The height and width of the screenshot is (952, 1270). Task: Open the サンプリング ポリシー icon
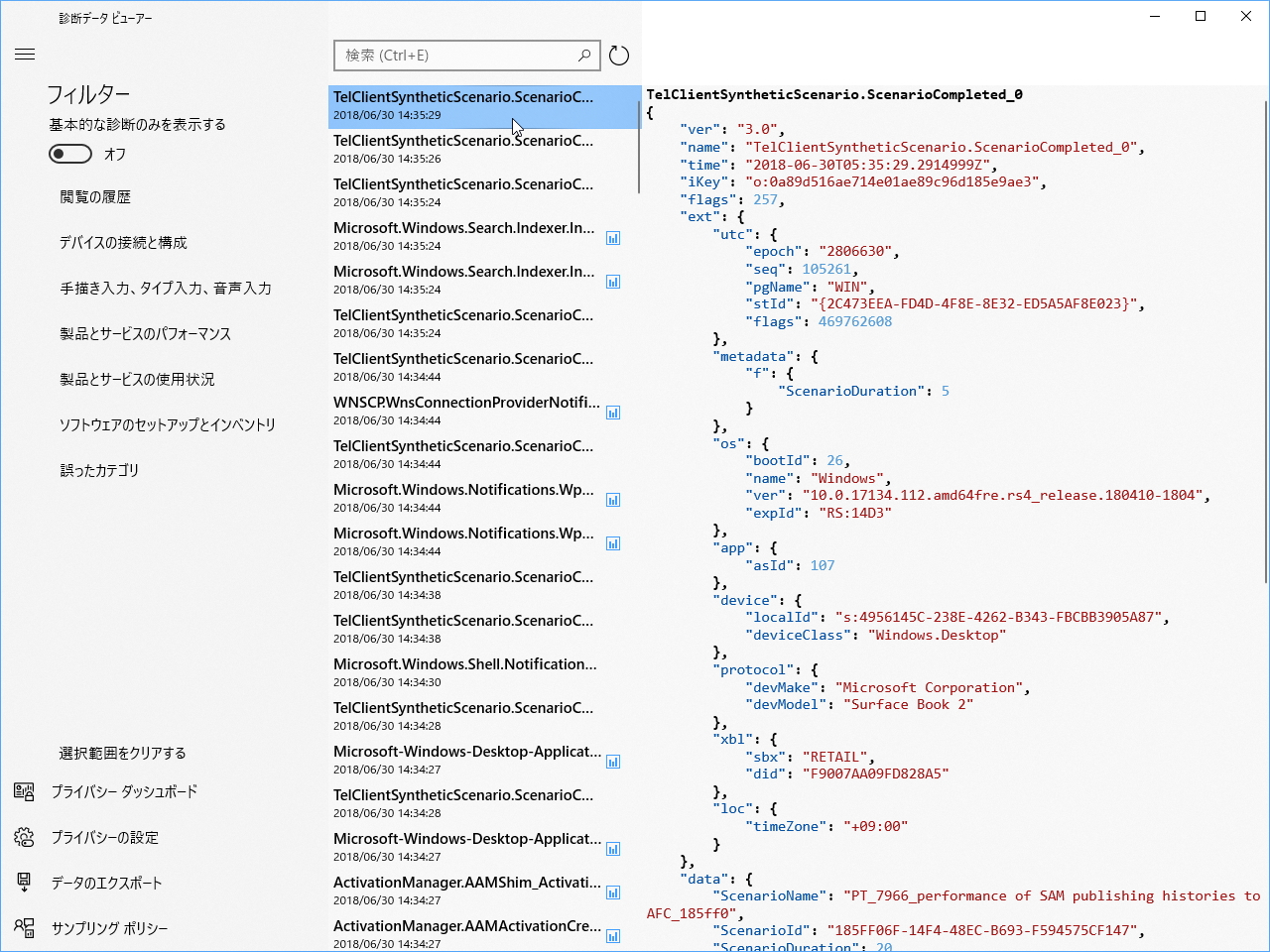click(24, 928)
